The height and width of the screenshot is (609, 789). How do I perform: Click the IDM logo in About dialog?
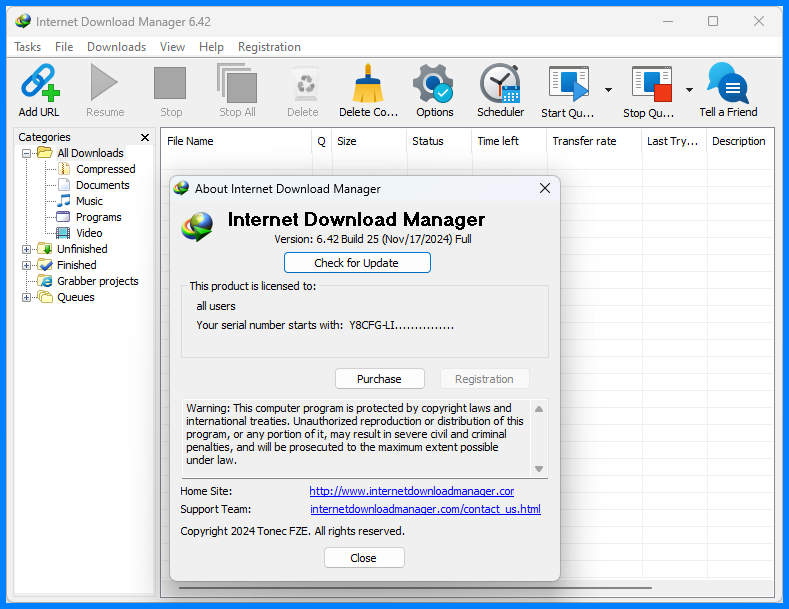[197, 226]
